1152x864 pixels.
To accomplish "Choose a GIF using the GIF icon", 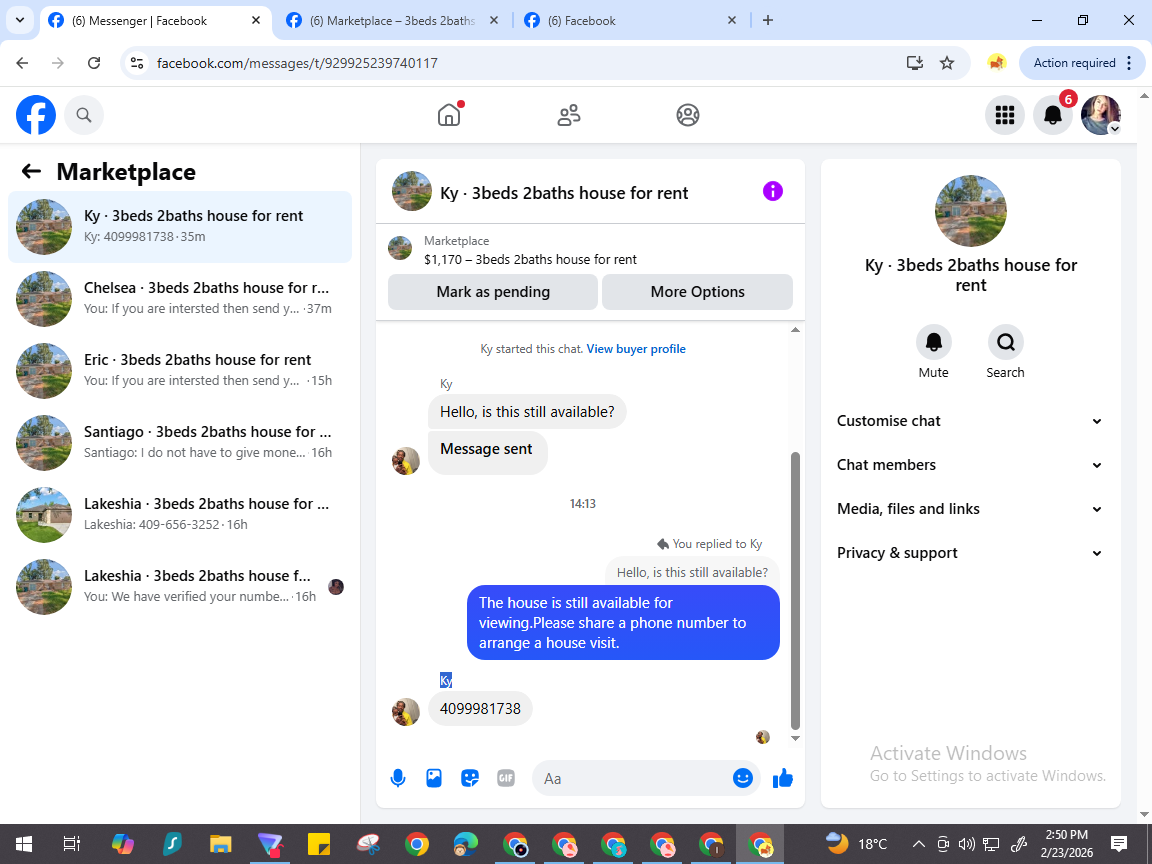I will tap(505, 778).
